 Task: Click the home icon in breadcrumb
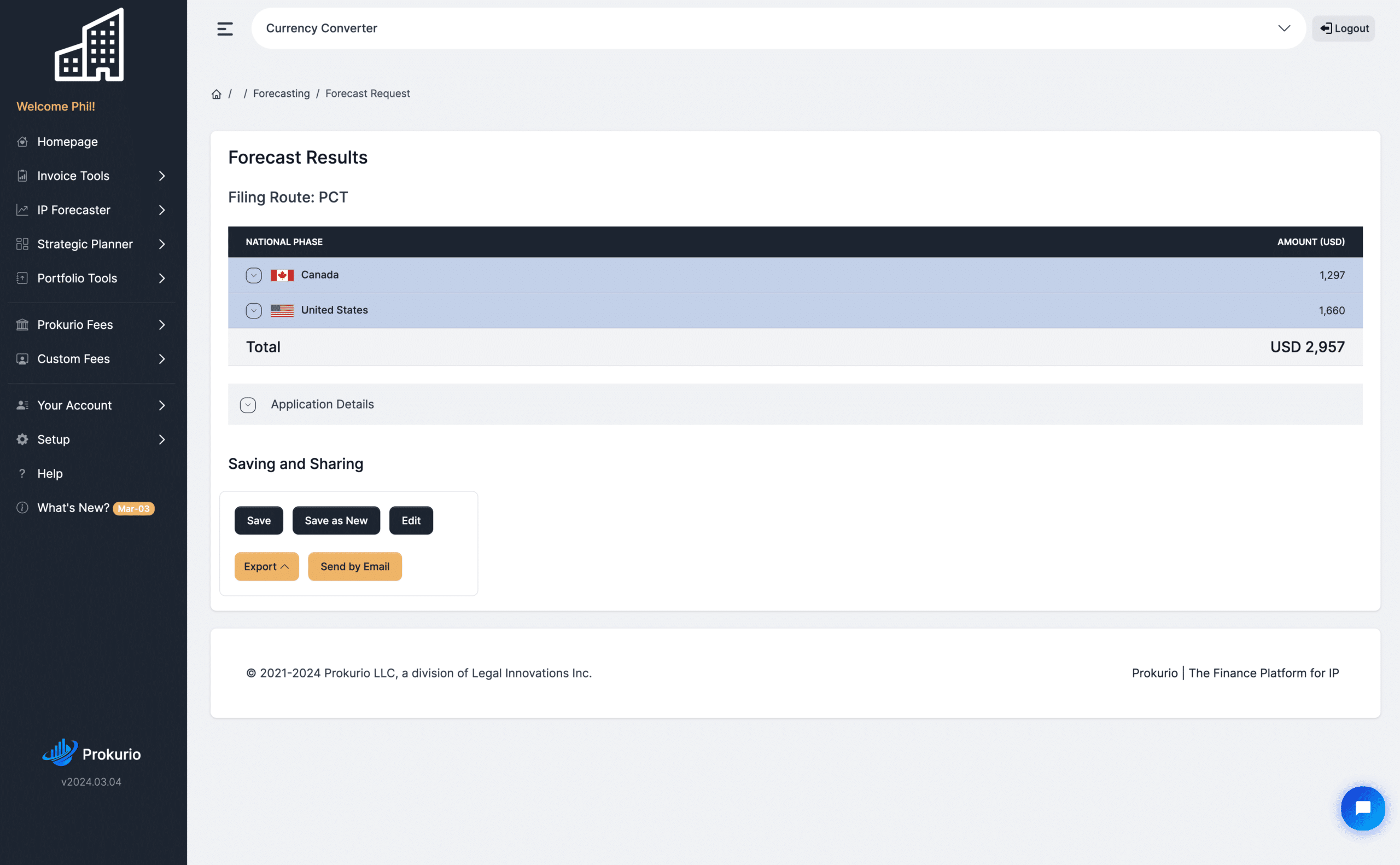point(216,94)
